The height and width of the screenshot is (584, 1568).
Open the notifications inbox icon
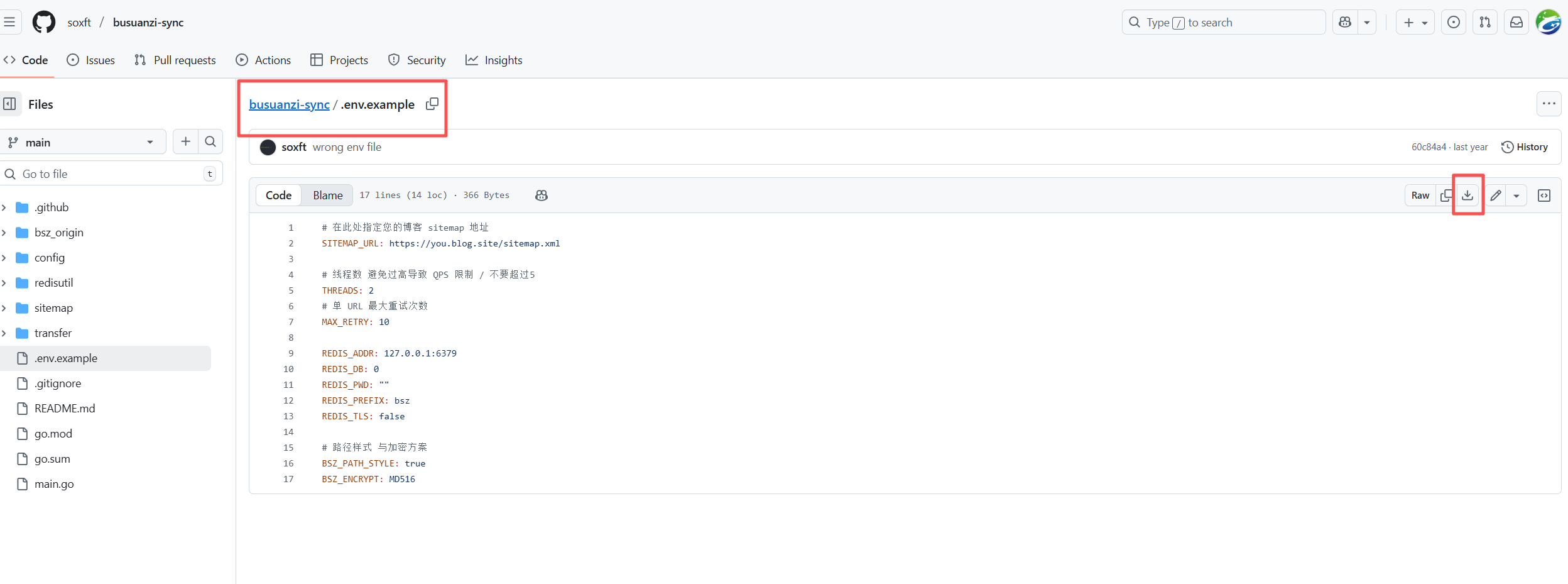[x=1516, y=23]
